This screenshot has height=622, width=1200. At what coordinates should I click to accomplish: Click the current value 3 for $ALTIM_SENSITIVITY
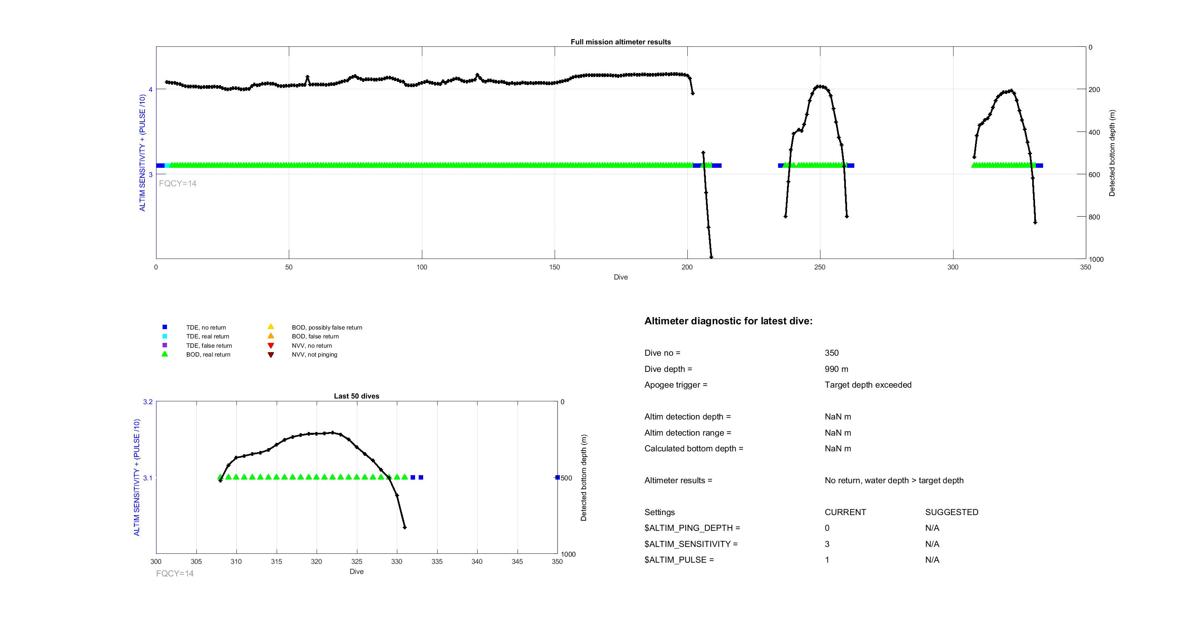click(827, 544)
